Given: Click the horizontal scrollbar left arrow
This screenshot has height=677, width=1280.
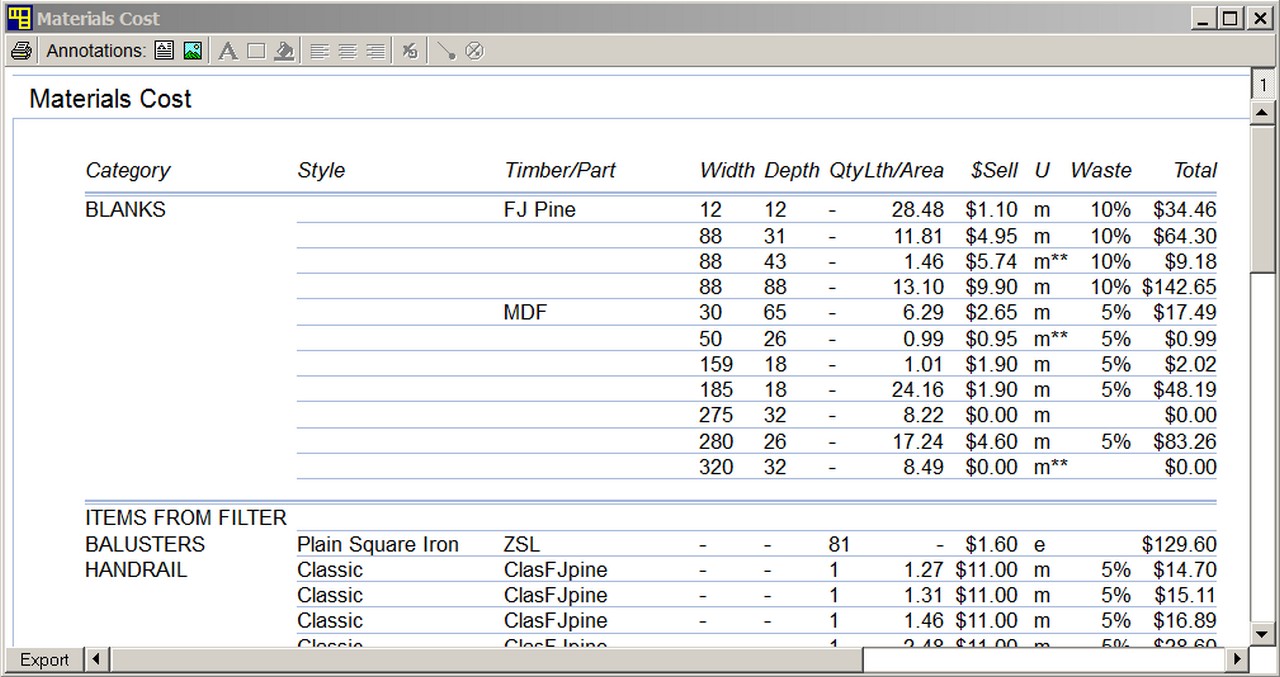Looking at the screenshot, I should tap(95, 660).
